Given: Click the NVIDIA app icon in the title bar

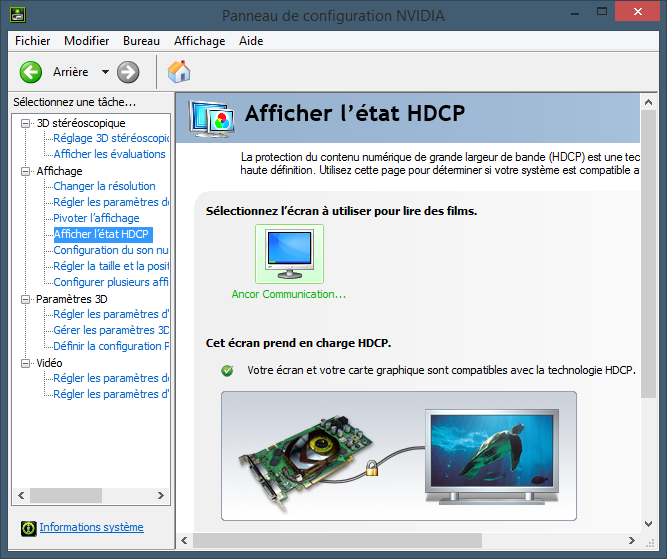Looking at the screenshot, I should pyautogui.click(x=18, y=15).
